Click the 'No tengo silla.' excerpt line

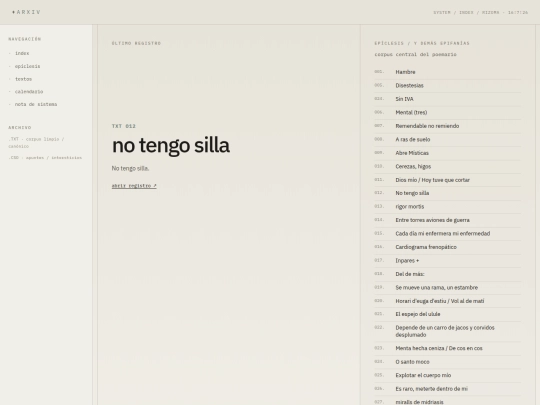point(131,168)
